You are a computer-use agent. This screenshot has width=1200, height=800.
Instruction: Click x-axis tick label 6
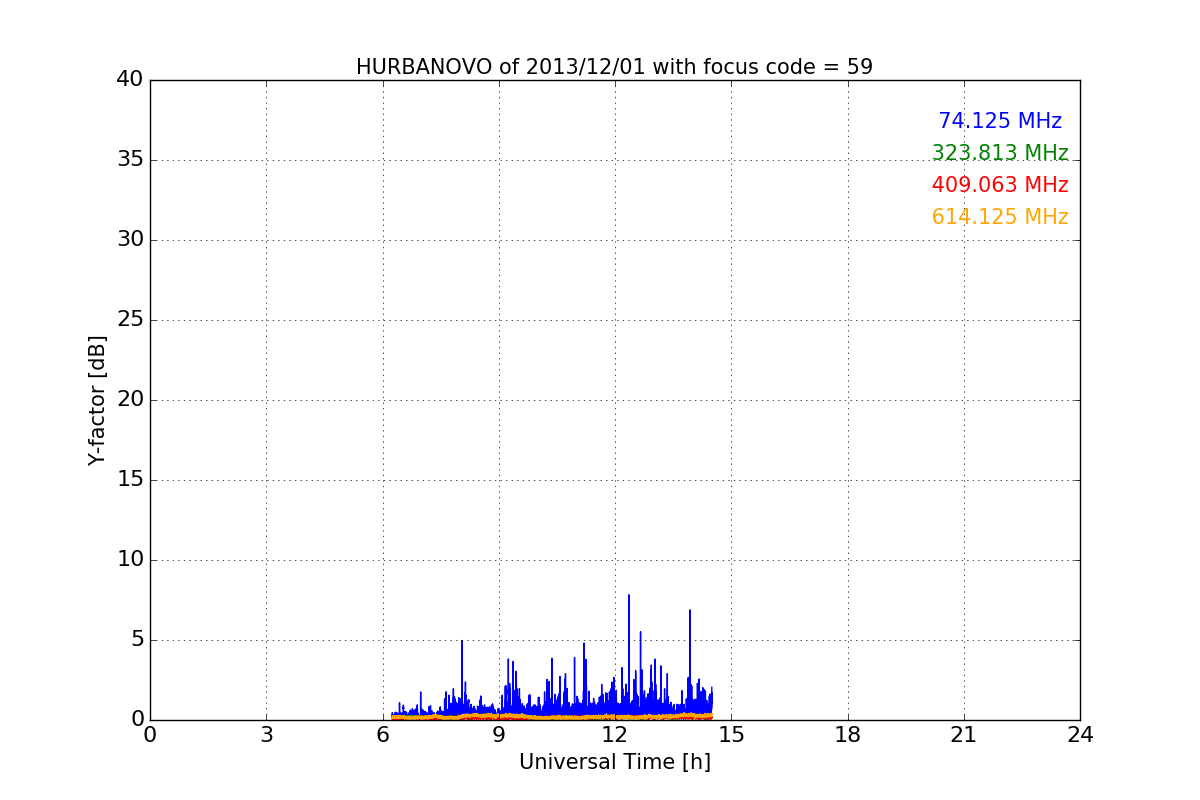coord(383,735)
